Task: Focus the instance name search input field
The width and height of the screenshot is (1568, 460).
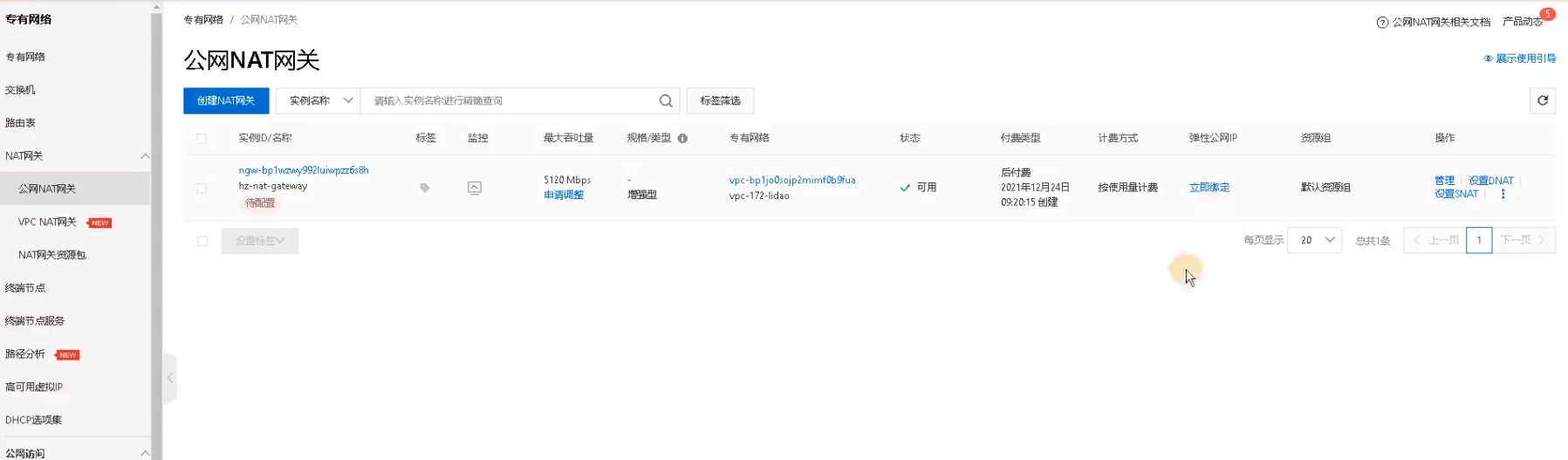Action: [x=510, y=101]
